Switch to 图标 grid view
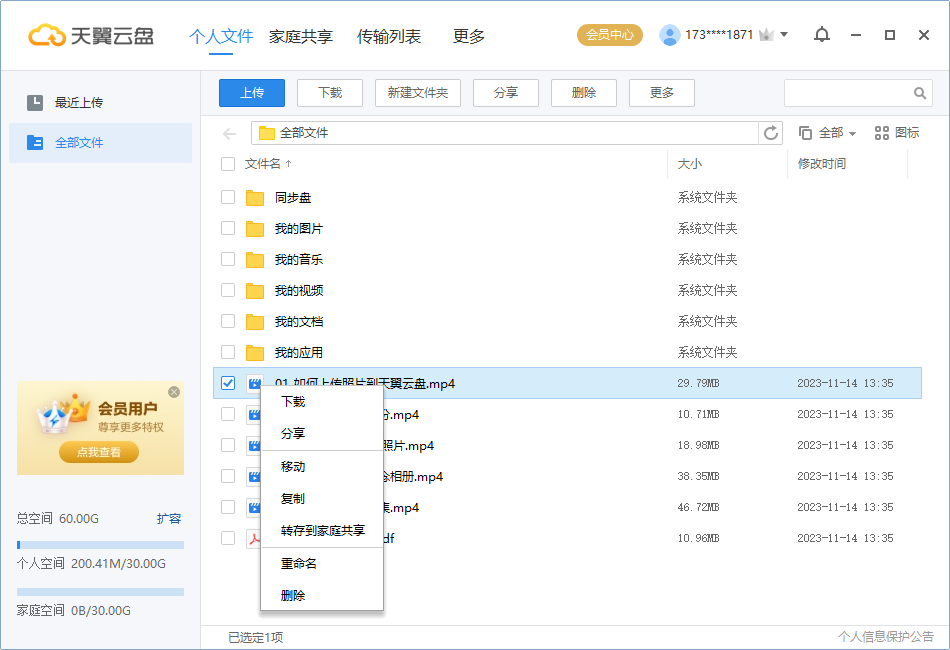Image resolution: width=950 pixels, height=650 pixels. tap(896, 132)
